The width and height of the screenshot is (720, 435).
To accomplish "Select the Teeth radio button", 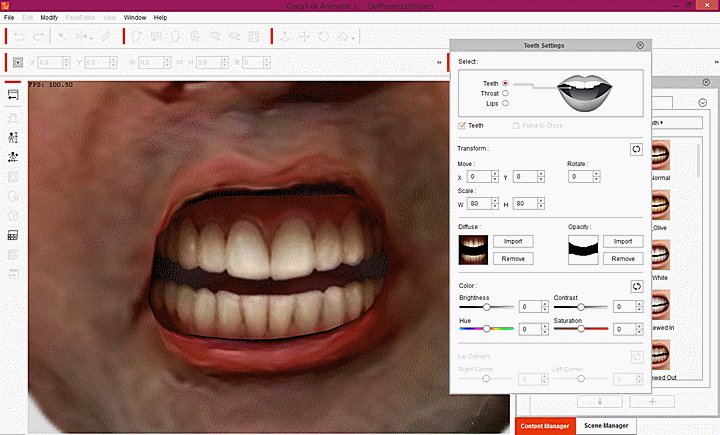I will coord(505,83).
